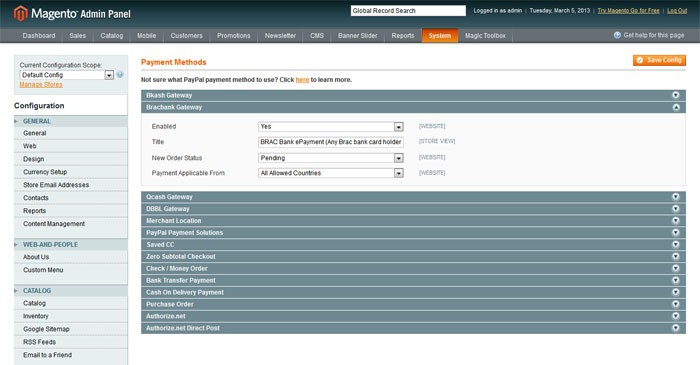Image resolution: width=700 pixels, height=365 pixels.
Task: Click Try Magento Go for Free link
Action: [629, 11]
